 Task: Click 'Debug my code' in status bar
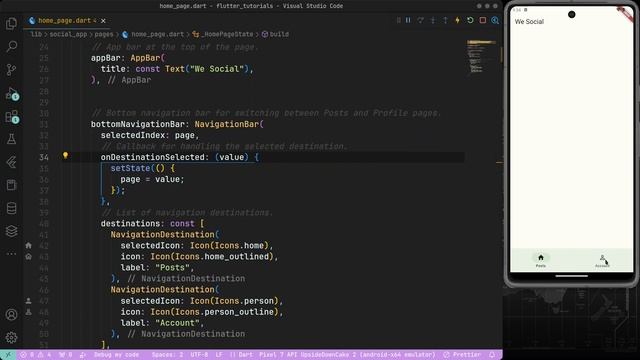(116, 355)
